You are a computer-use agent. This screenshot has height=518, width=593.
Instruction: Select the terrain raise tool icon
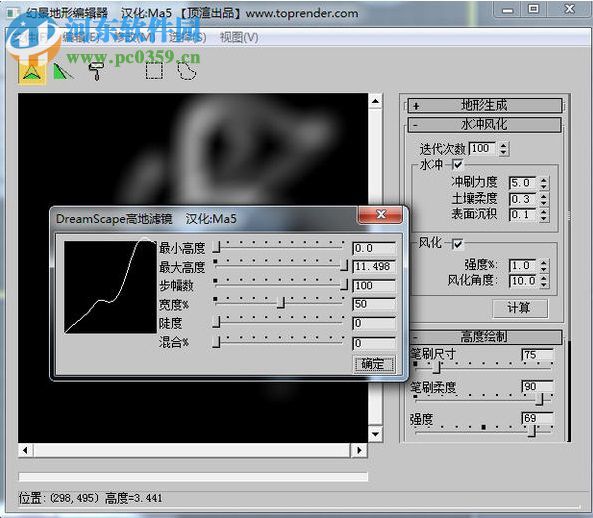pos(32,72)
